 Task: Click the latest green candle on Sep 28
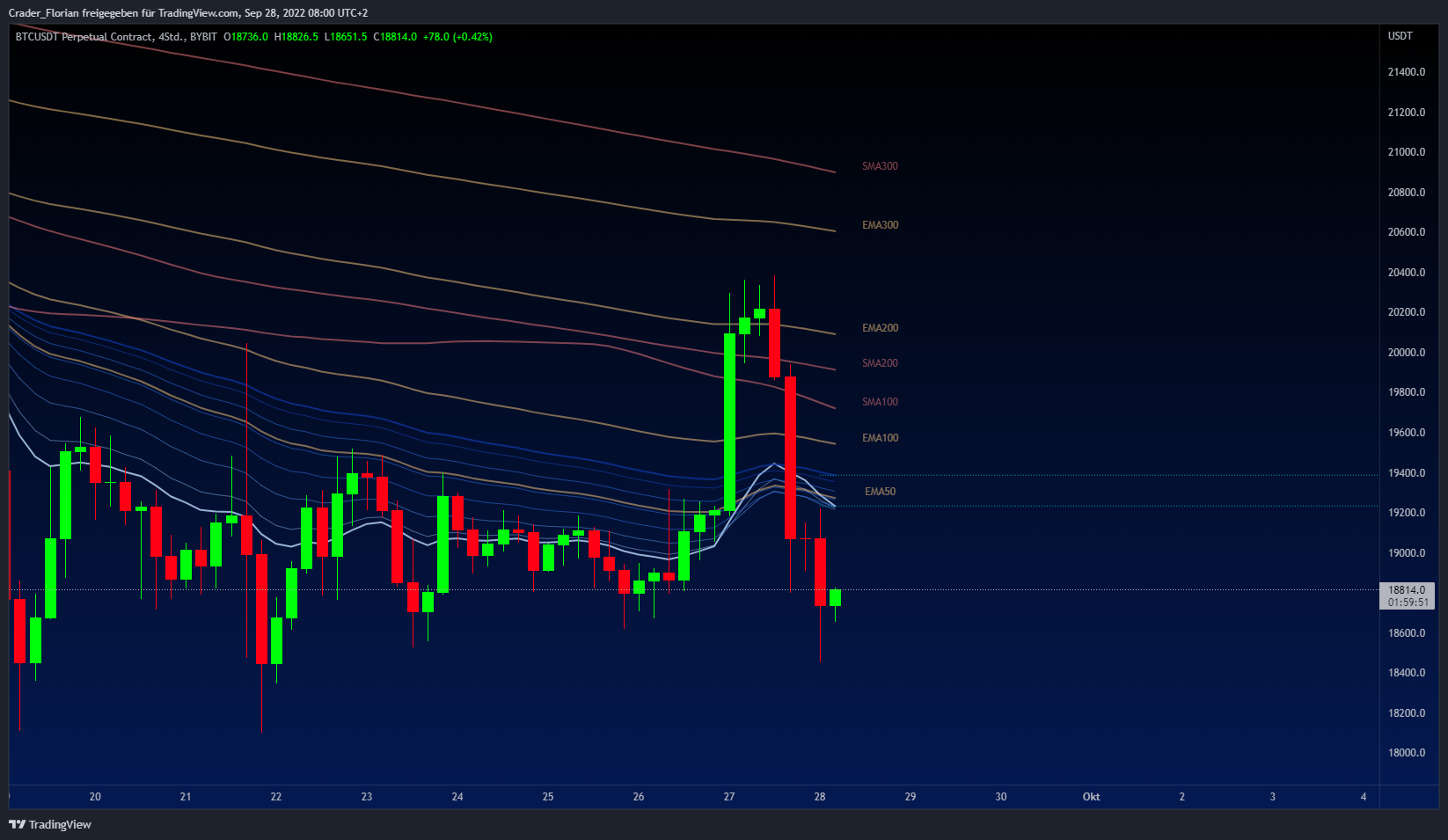835,598
